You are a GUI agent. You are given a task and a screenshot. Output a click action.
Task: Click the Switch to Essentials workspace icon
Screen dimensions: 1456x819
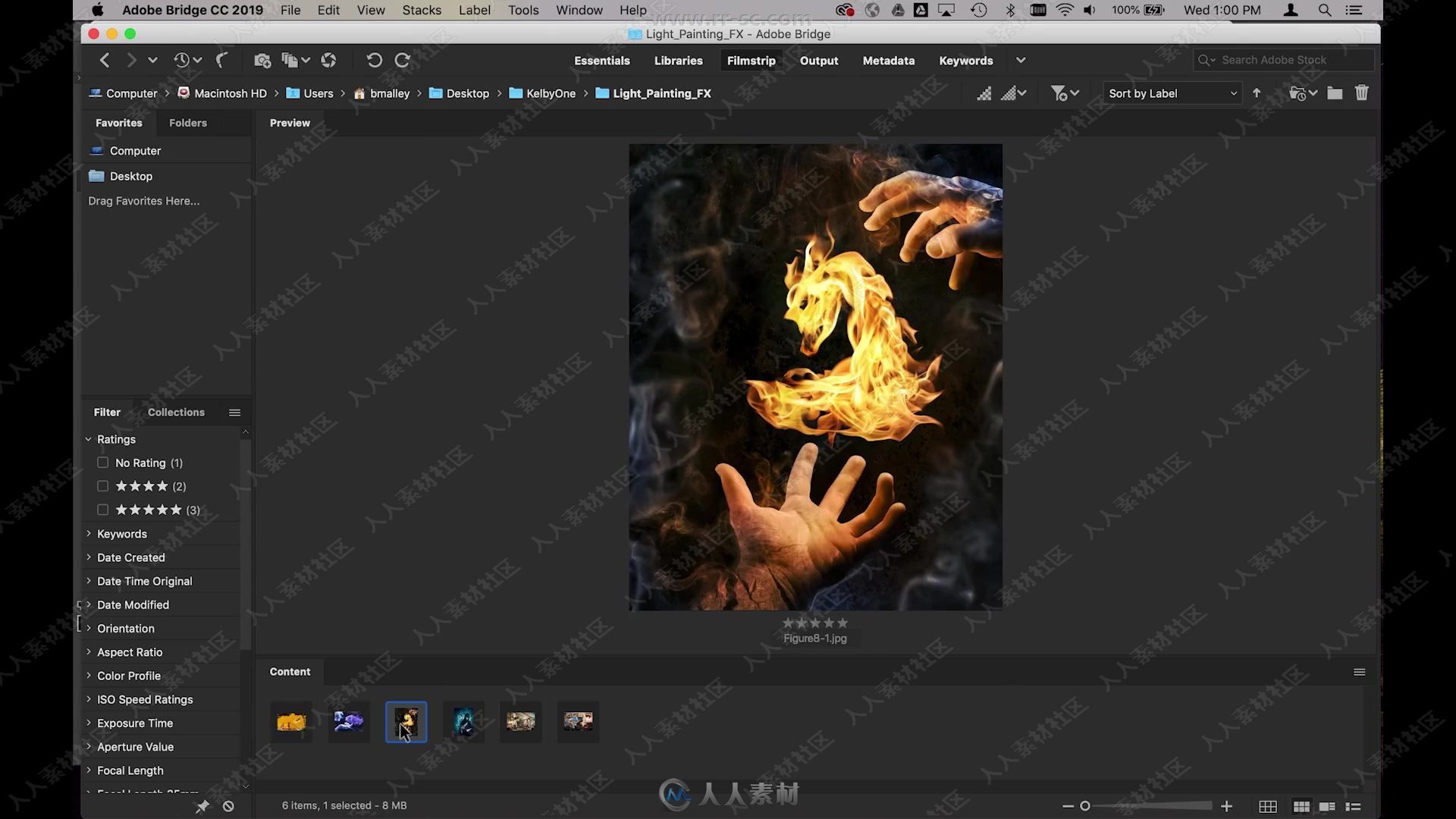click(x=601, y=60)
